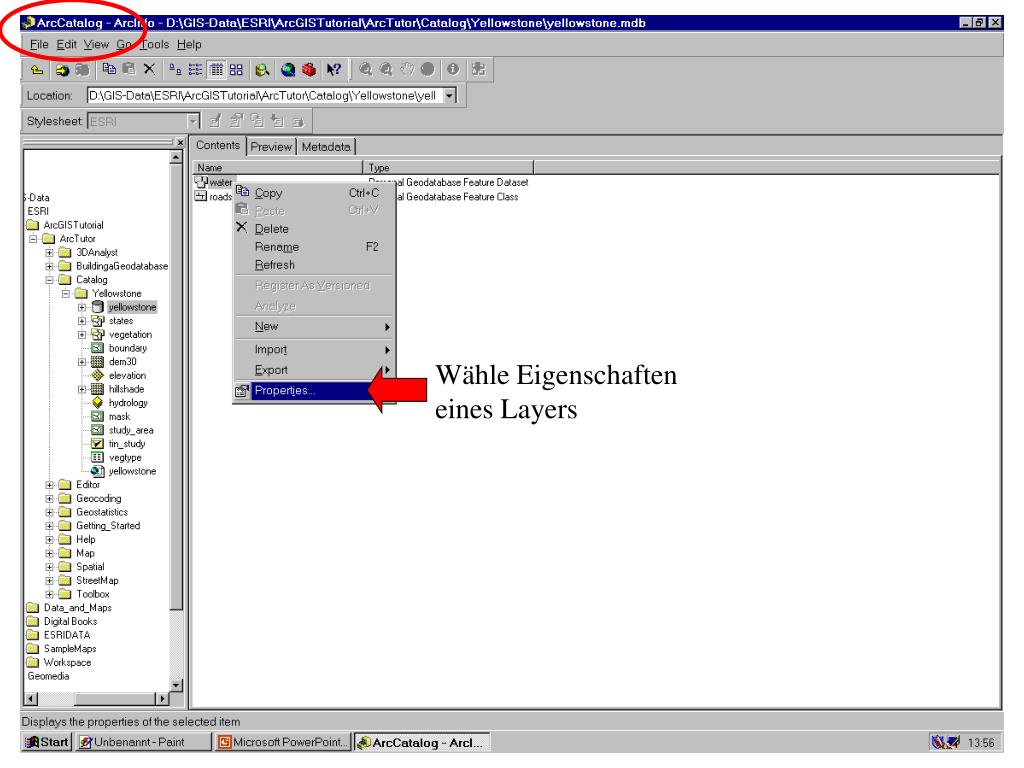Click the Disconnect from Folder icon
Image resolution: width=1024 pixels, height=768 pixels.
point(82,69)
